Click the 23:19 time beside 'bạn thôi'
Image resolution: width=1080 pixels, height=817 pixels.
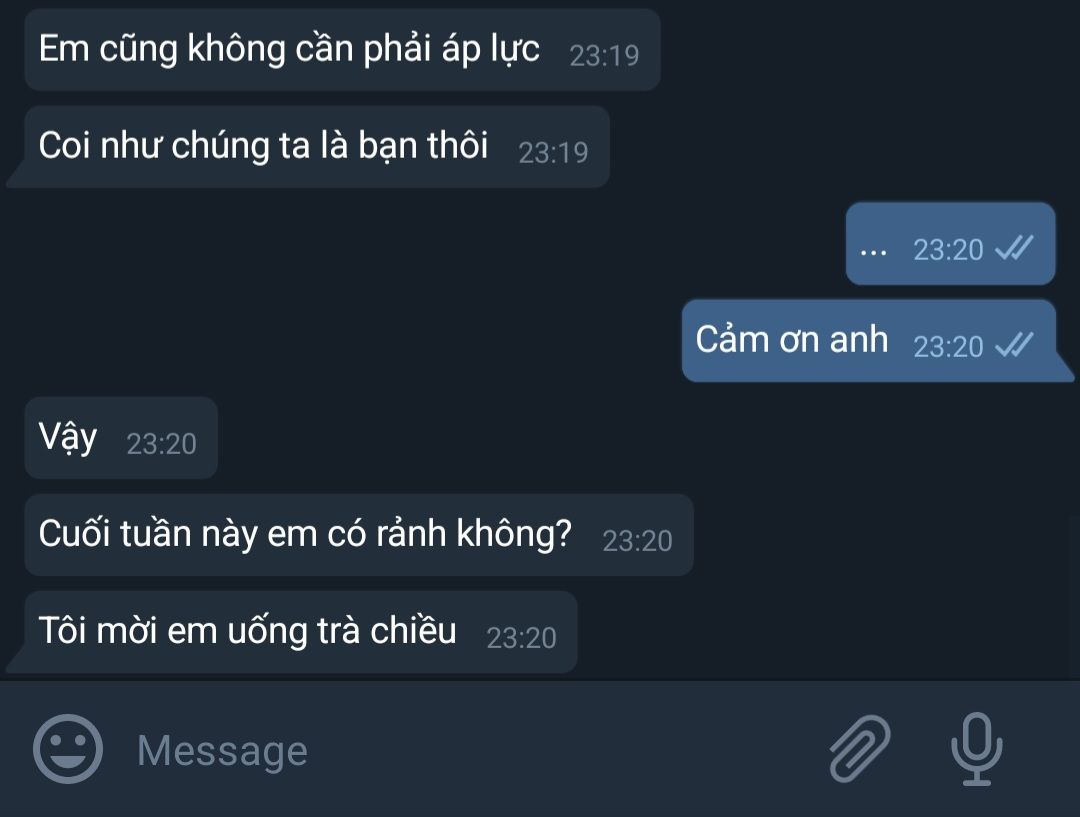point(553,153)
